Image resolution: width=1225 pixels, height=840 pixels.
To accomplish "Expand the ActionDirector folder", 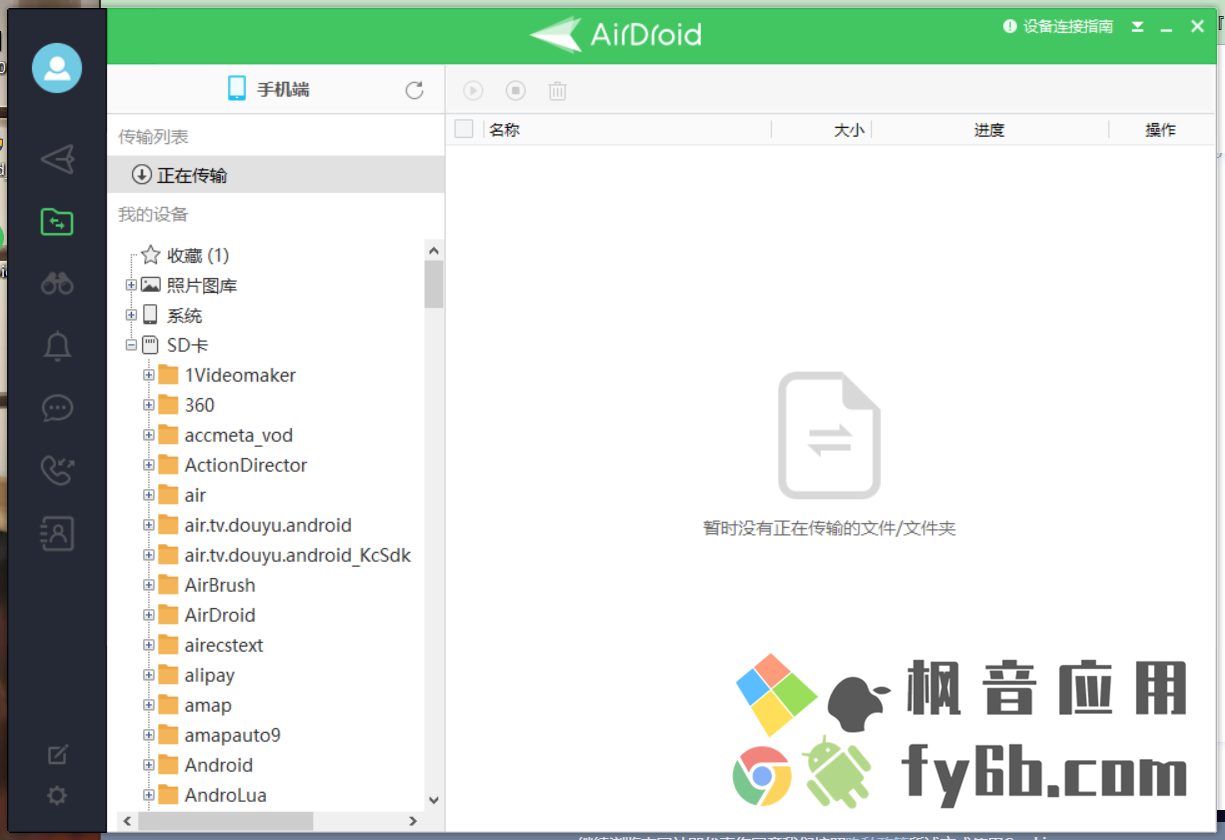I will click(149, 466).
